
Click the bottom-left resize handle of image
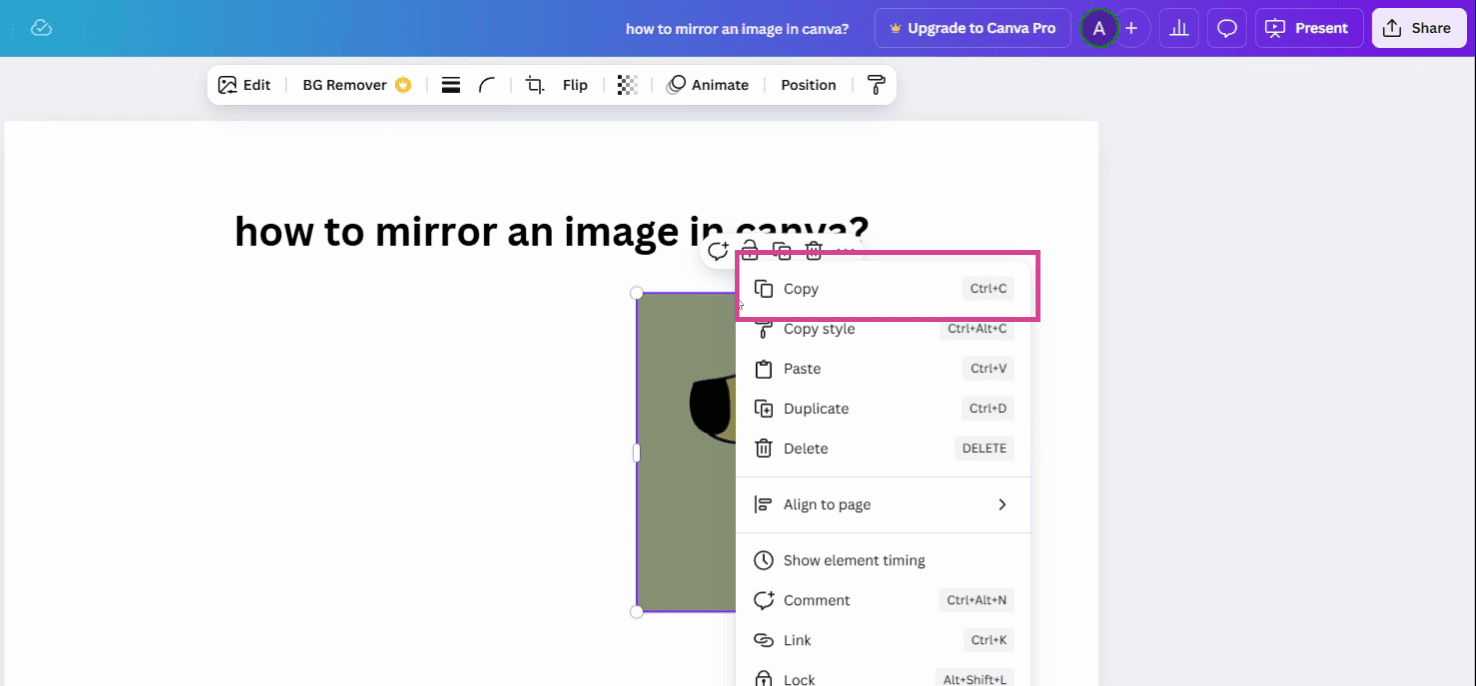[637, 612]
